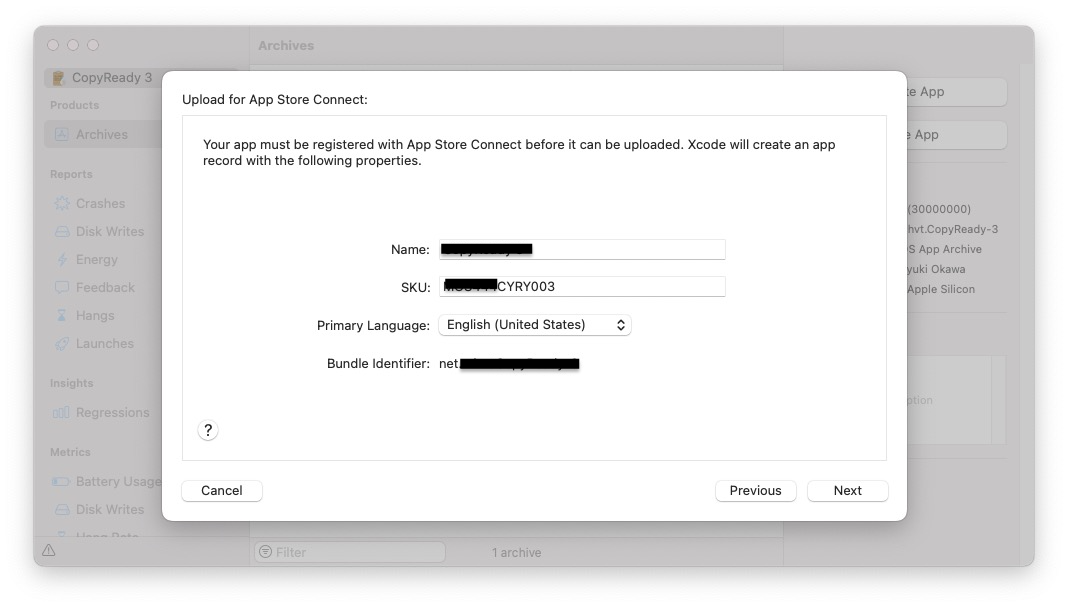Click the '(30000000)' version text
The width and height of the screenshot is (1068, 608).
coord(939,209)
